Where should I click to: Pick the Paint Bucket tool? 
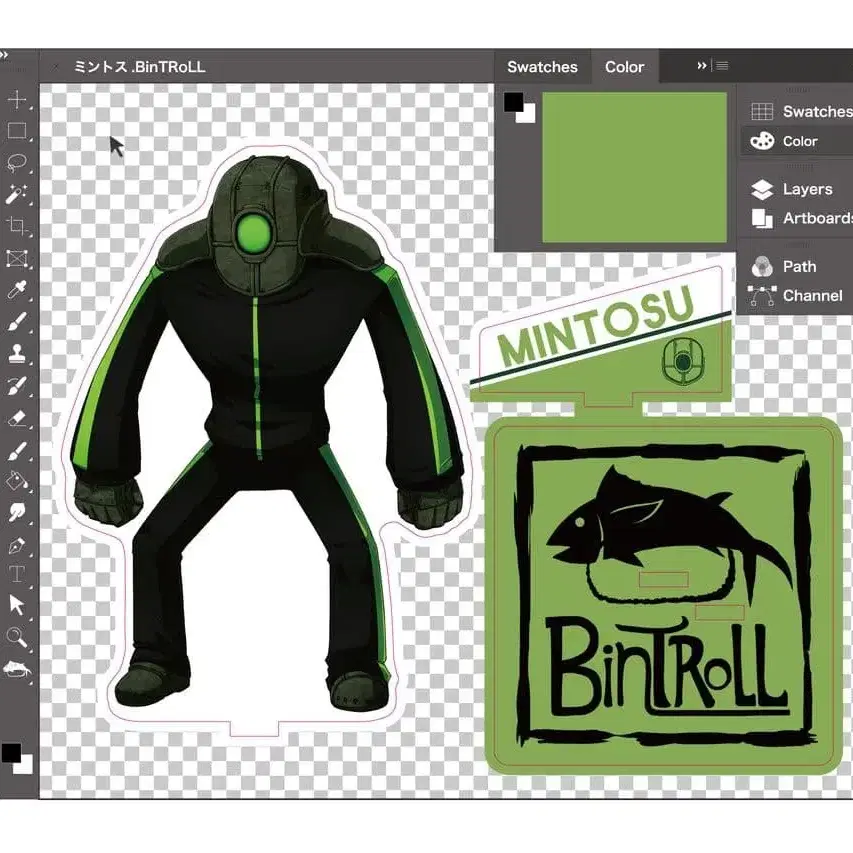(17, 482)
